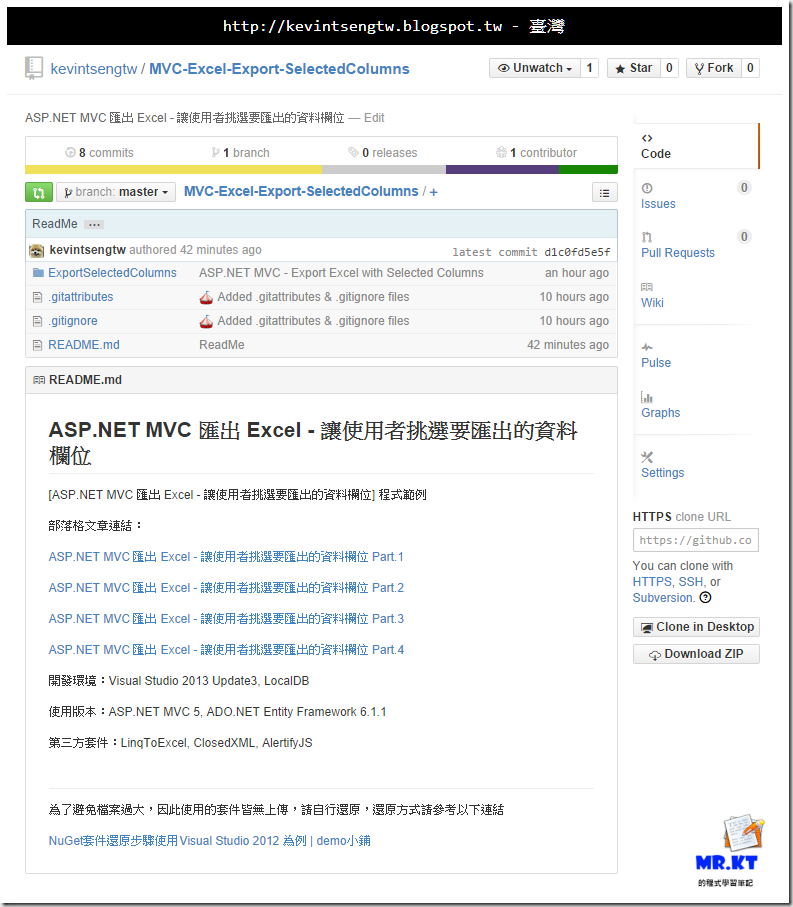This screenshot has width=793, height=907.
Task: Click the Graphs bar chart icon
Action: 647,397
